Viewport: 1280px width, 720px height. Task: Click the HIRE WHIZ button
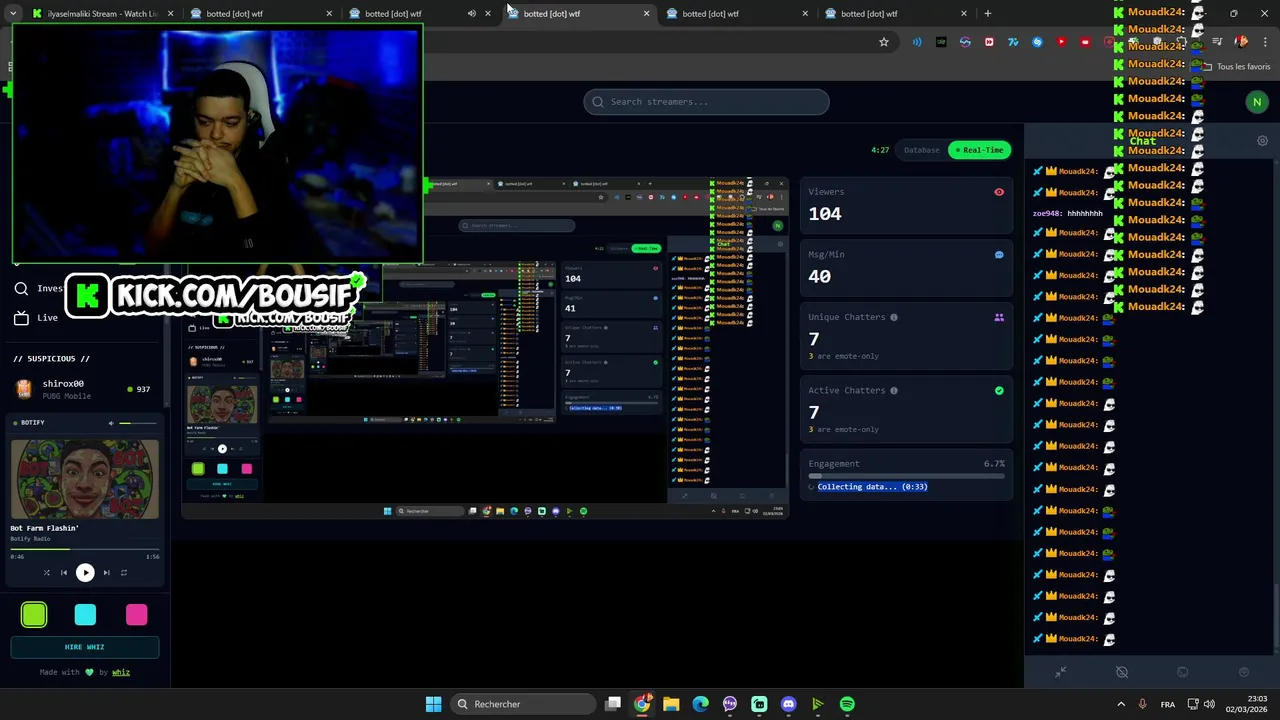tap(85, 647)
